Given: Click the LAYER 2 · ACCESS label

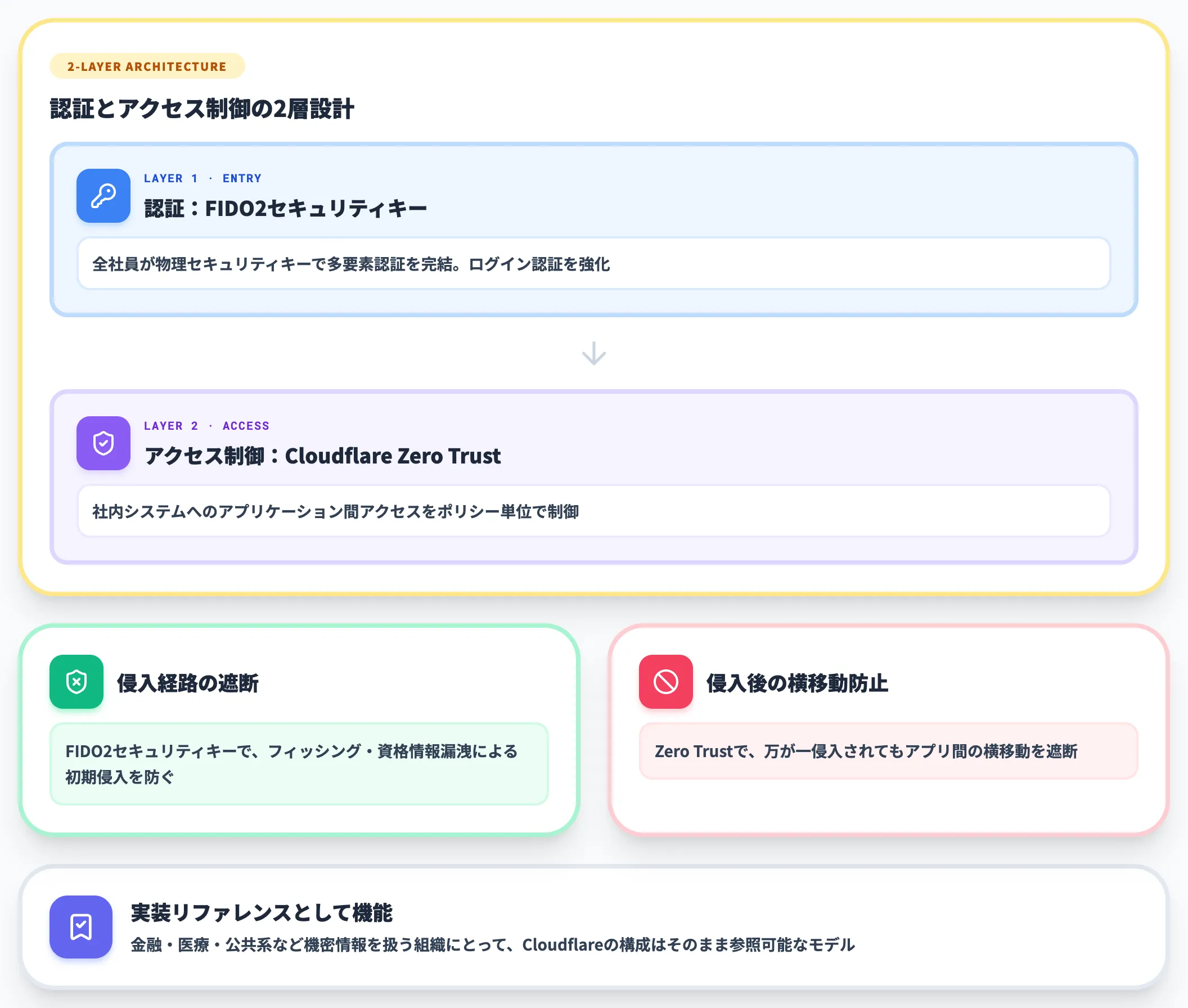Looking at the screenshot, I should (206, 426).
